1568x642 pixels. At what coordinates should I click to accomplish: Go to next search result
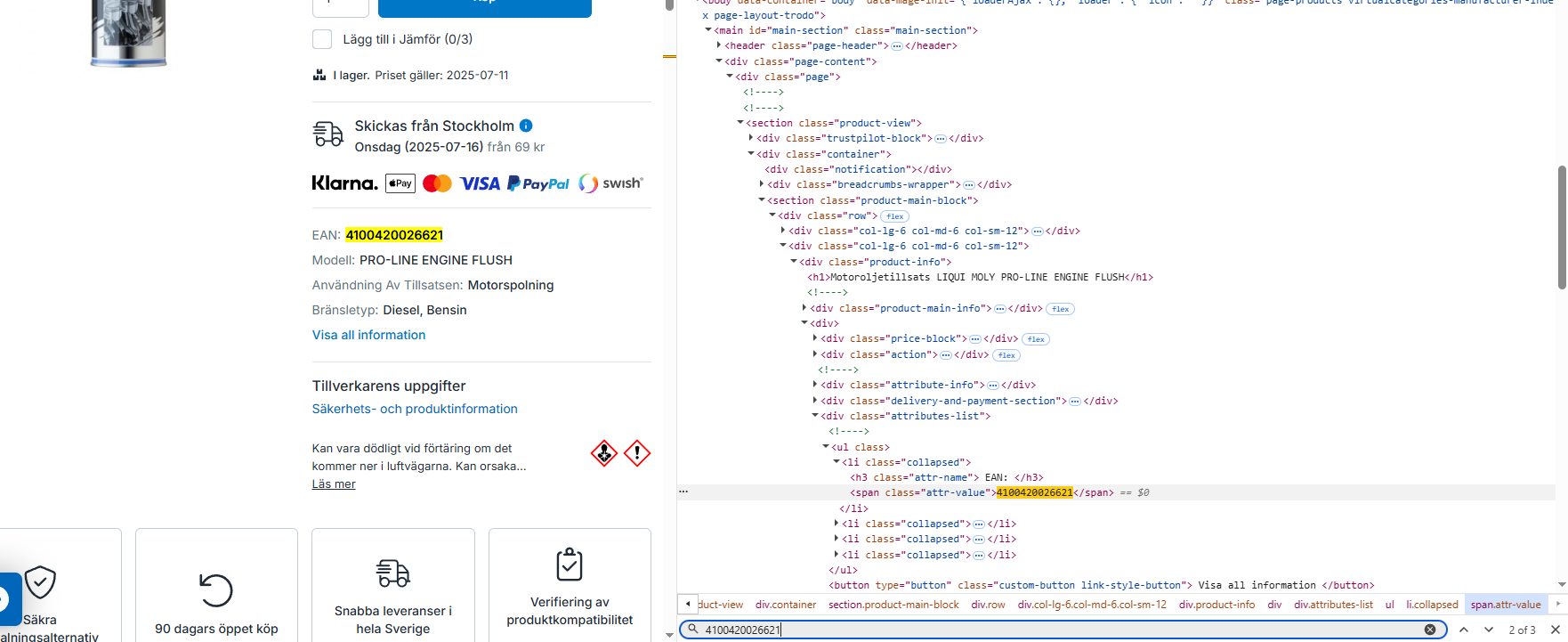[x=1489, y=630]
